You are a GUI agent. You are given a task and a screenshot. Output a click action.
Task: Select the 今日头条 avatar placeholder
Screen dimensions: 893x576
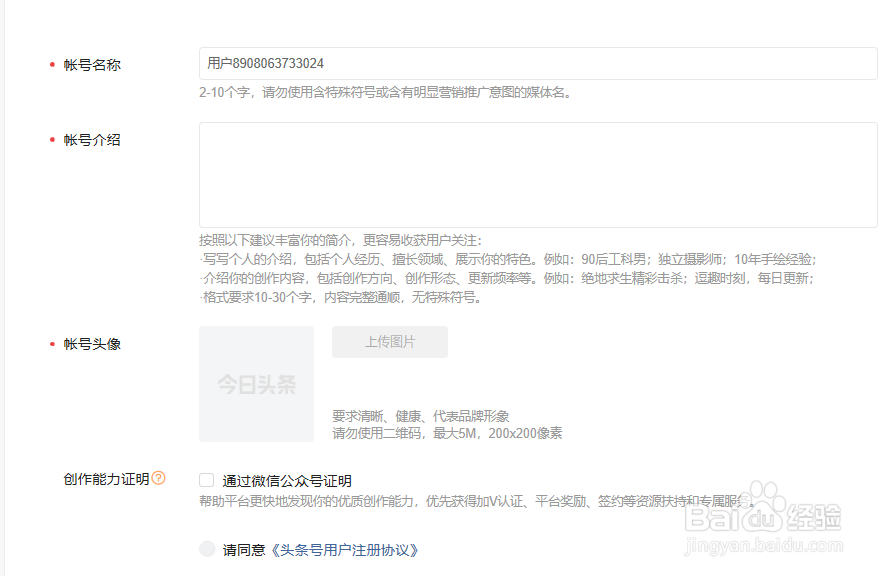[256, 384]
